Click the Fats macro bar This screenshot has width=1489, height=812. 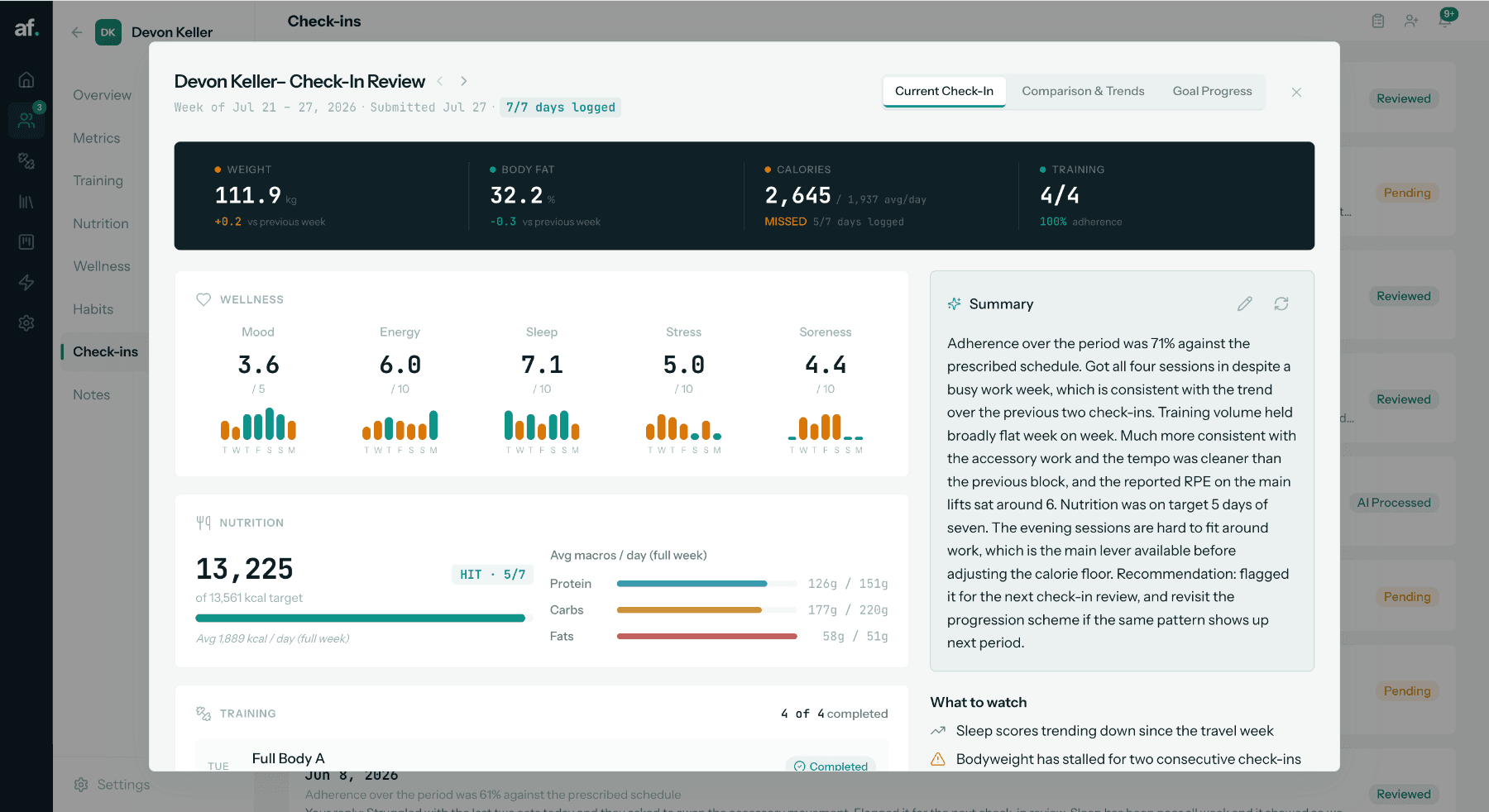[x=707, y=637]
